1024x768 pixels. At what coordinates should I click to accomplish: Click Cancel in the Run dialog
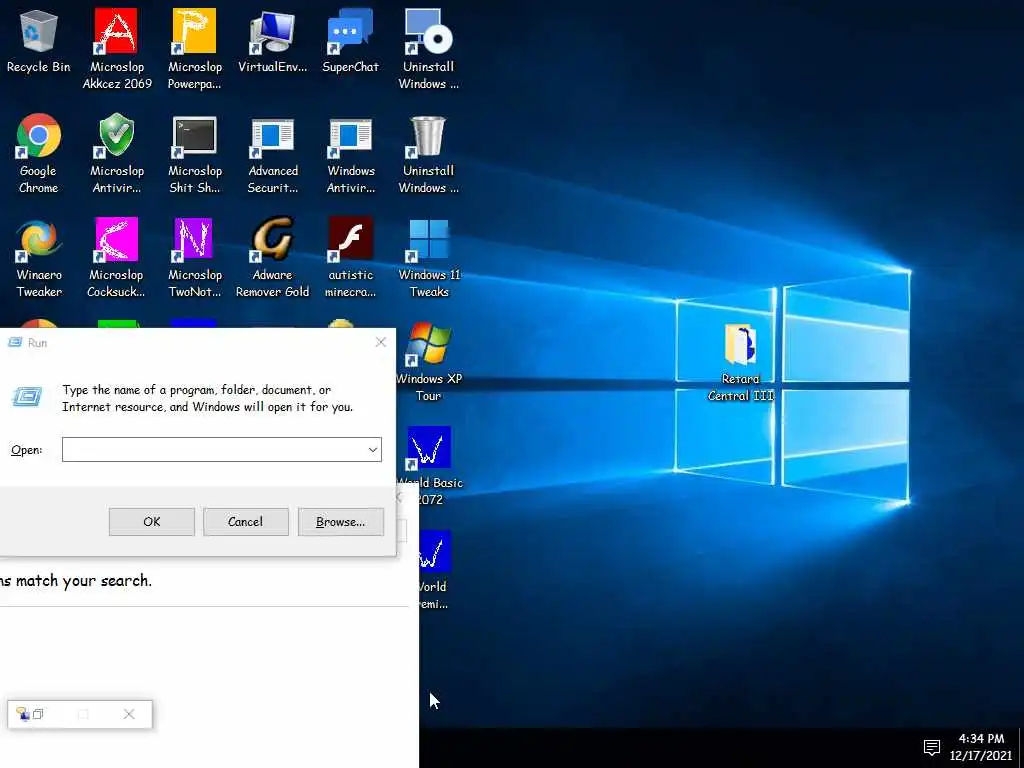click(246, 522)
